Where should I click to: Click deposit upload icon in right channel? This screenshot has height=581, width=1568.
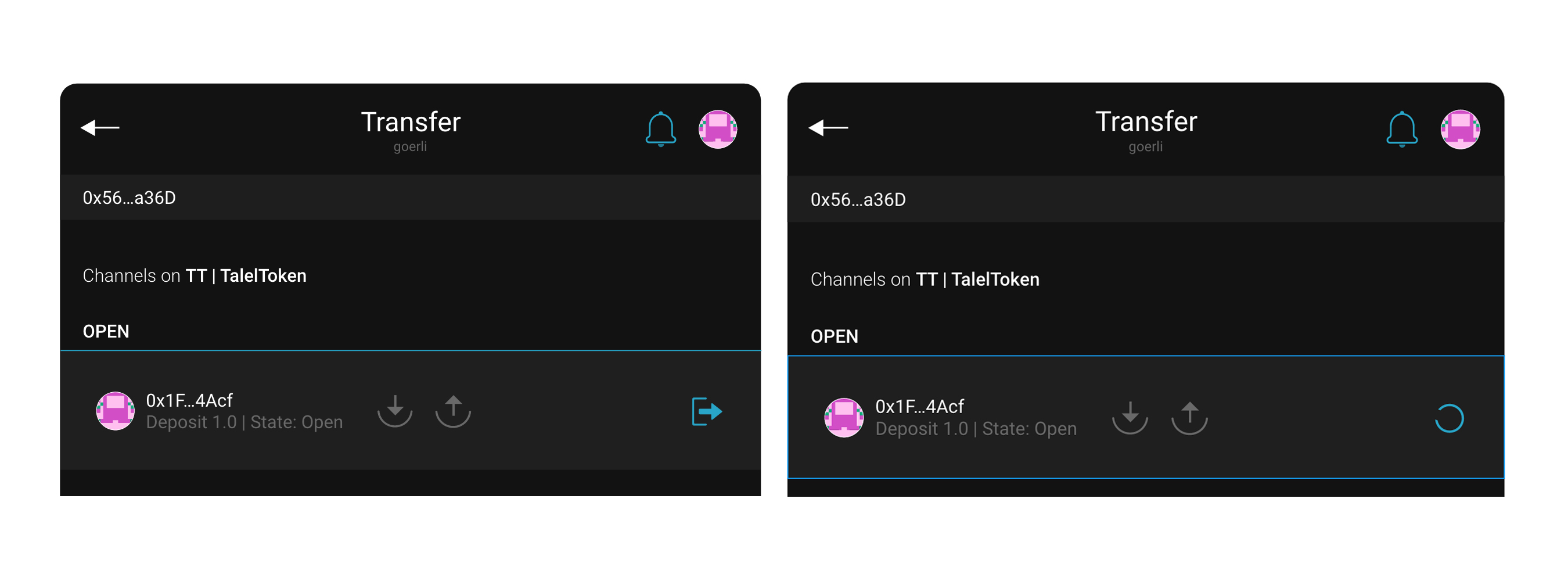tap(1189, 418)
